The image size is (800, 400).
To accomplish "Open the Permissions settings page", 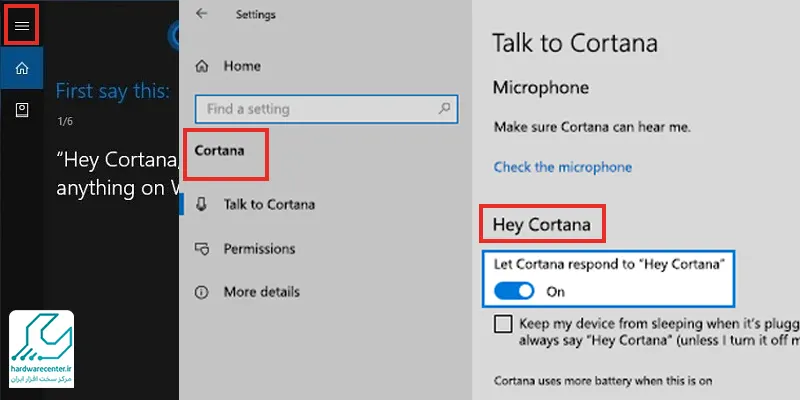I will [x=259, y=249].
